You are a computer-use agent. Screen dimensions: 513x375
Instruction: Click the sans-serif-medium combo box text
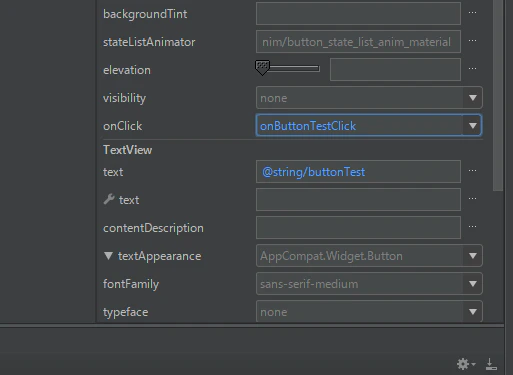309,284
